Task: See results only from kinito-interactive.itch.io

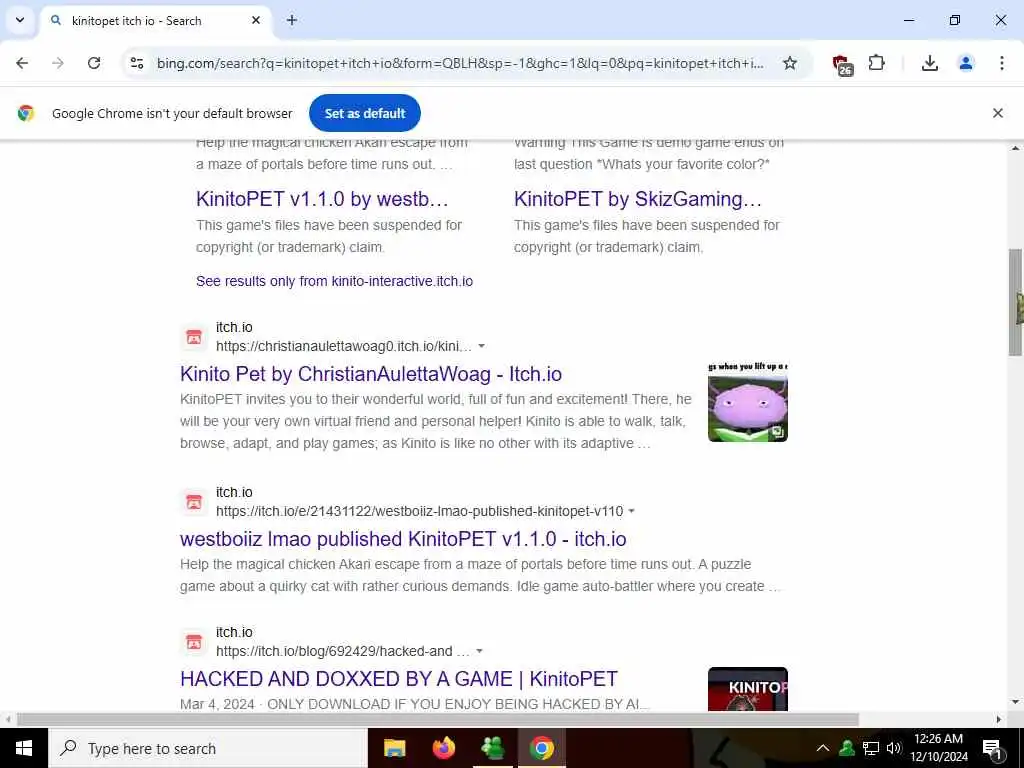Action: (x=334, y=281)
